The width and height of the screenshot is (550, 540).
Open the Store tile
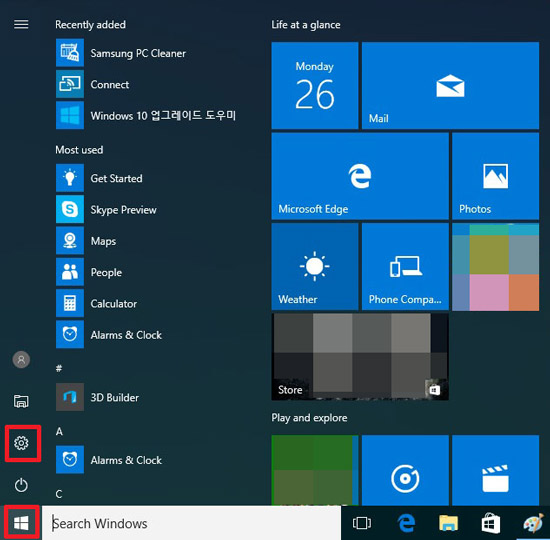tap(360, 357)
